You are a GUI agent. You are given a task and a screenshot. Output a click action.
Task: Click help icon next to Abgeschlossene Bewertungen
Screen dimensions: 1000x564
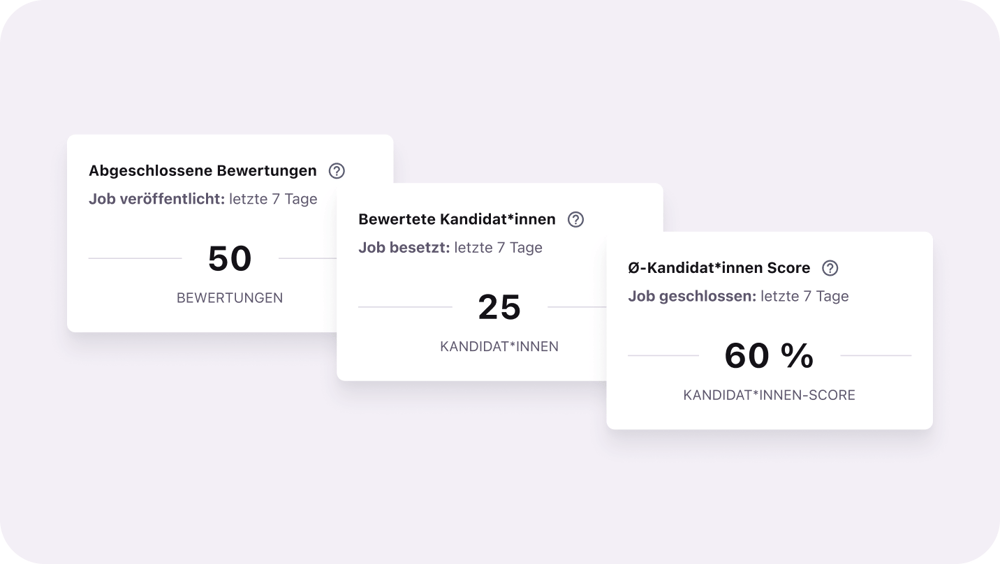337,171
